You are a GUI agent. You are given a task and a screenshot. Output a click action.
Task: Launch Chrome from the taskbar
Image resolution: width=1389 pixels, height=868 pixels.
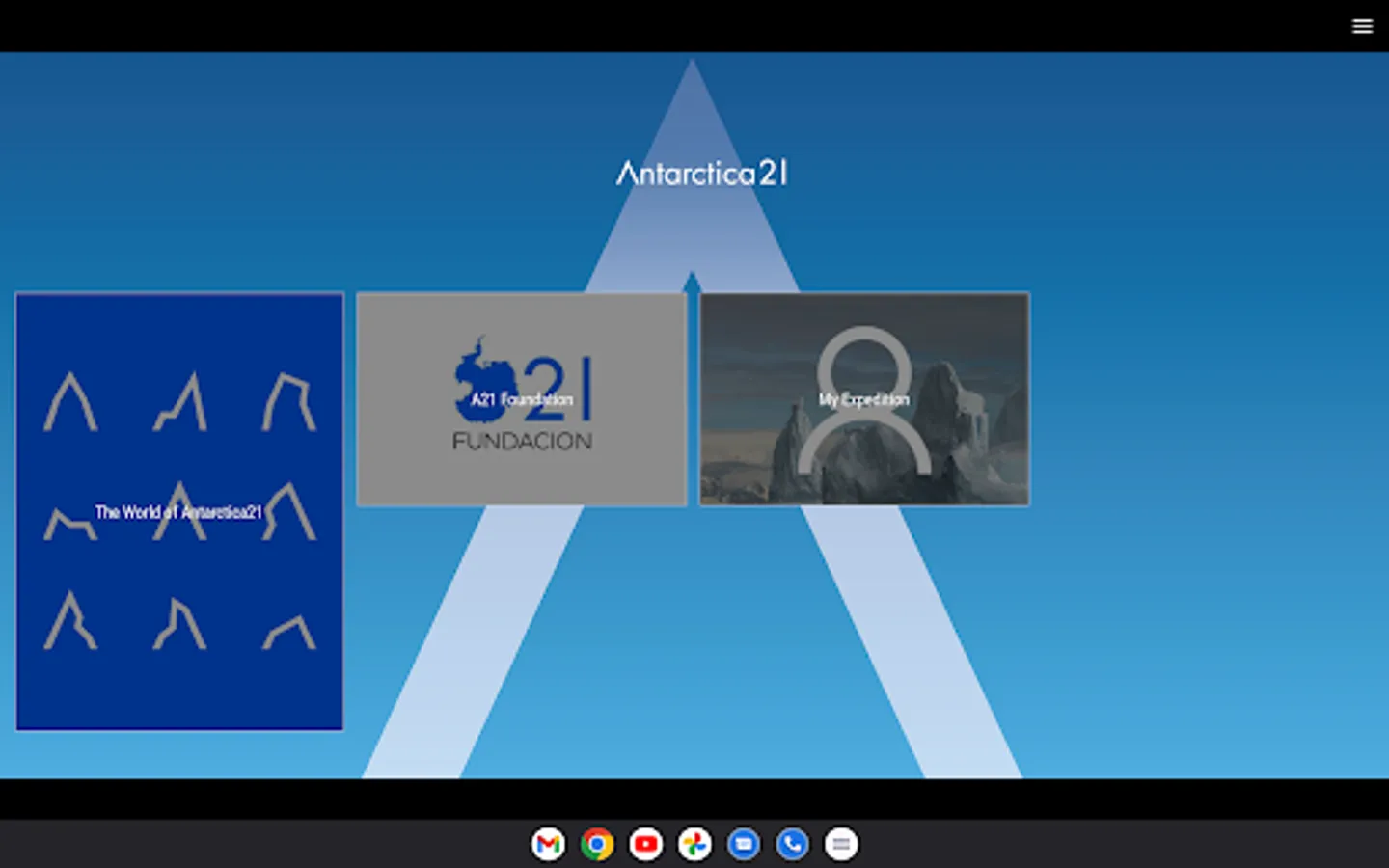pyautogui.click(x=597, y=845)
